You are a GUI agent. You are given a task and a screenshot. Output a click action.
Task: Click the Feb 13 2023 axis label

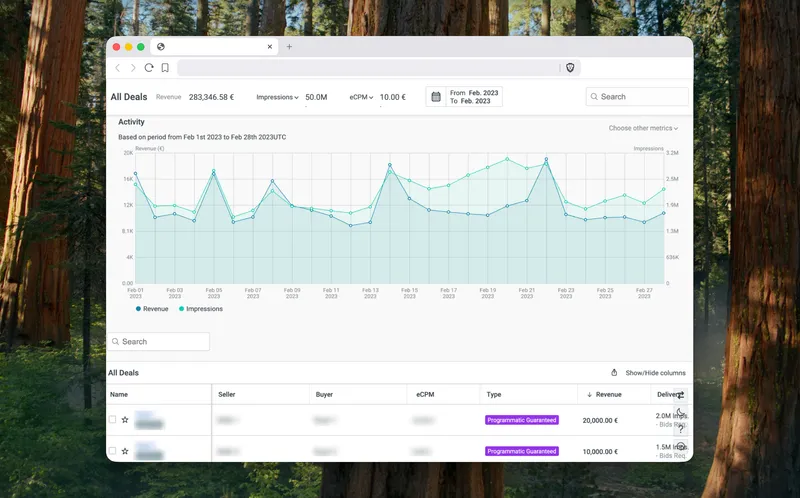click(x=370, y=293)
